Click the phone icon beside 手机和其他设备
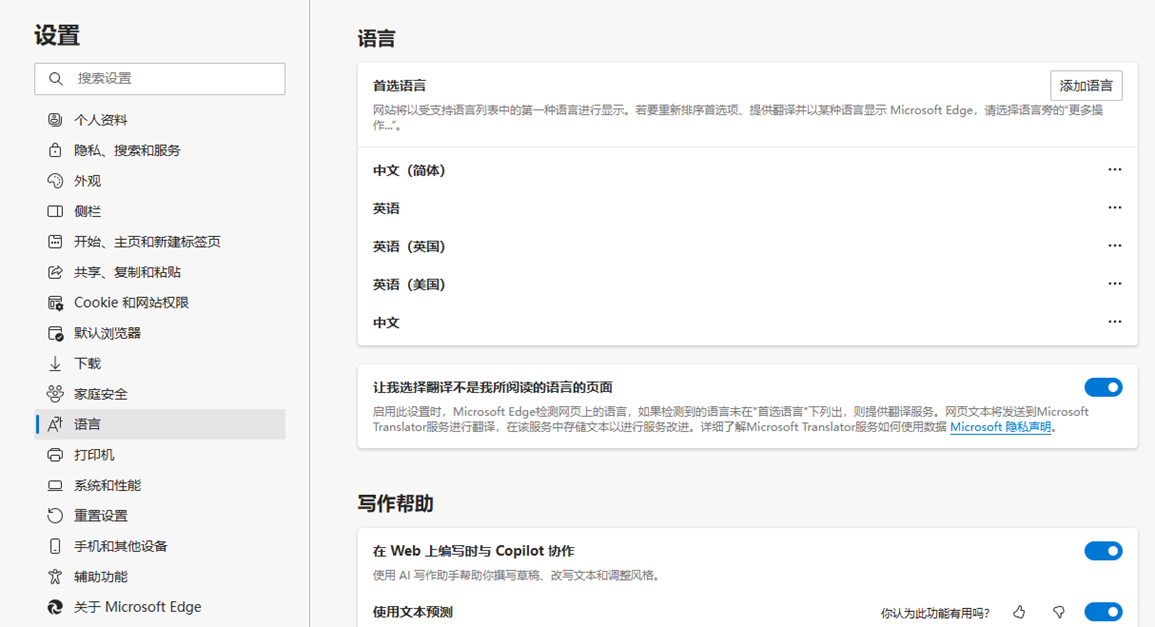Image resolution: width=1155 pixels, height=627 pixels. tap(55, 546)
